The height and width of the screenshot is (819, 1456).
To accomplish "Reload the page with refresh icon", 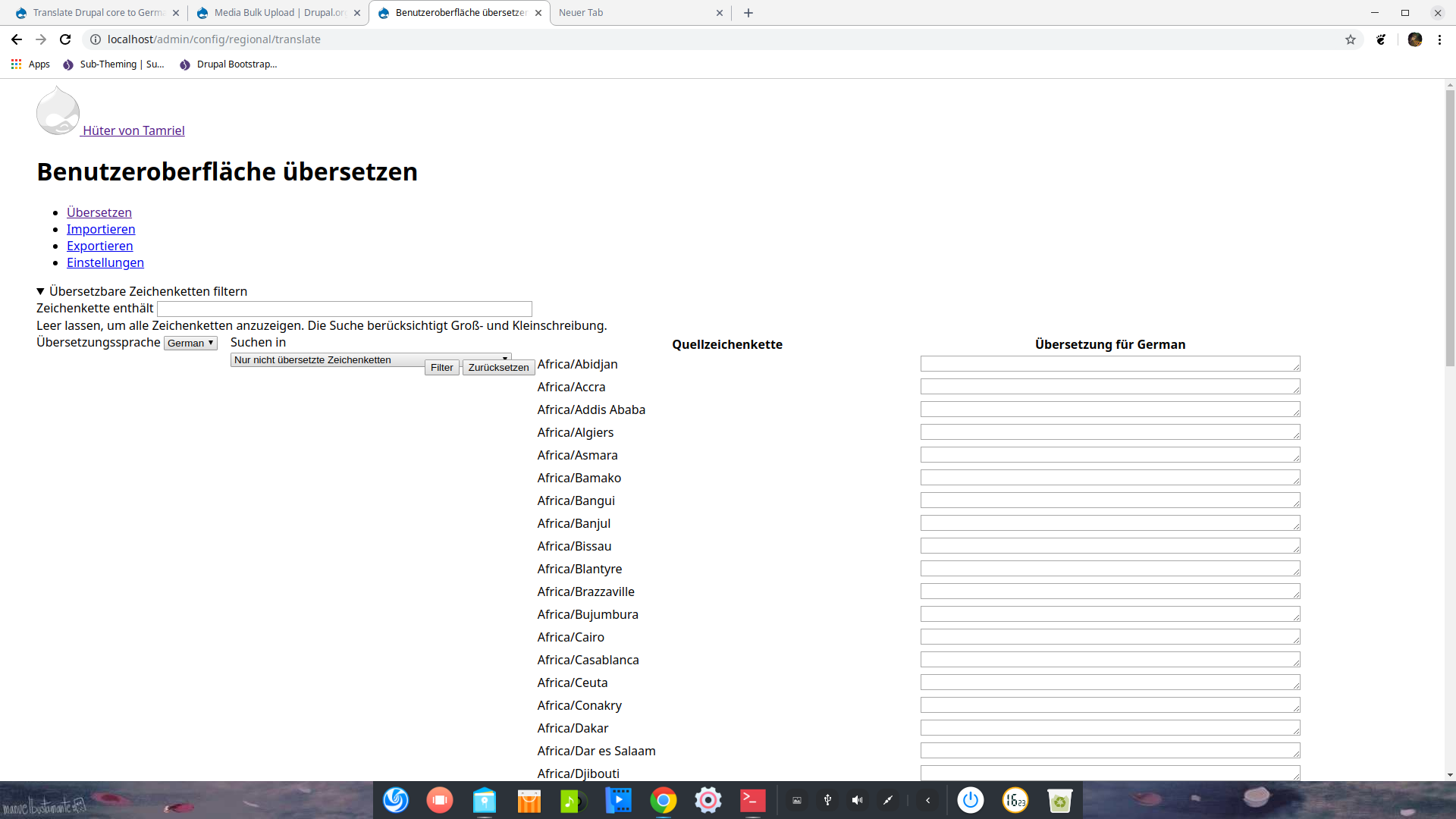I will (x=65, y=39).
